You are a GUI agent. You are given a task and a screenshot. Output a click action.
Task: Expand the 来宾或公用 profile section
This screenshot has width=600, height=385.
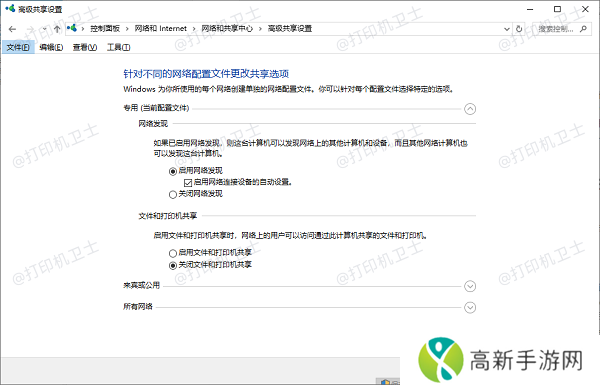470,286
